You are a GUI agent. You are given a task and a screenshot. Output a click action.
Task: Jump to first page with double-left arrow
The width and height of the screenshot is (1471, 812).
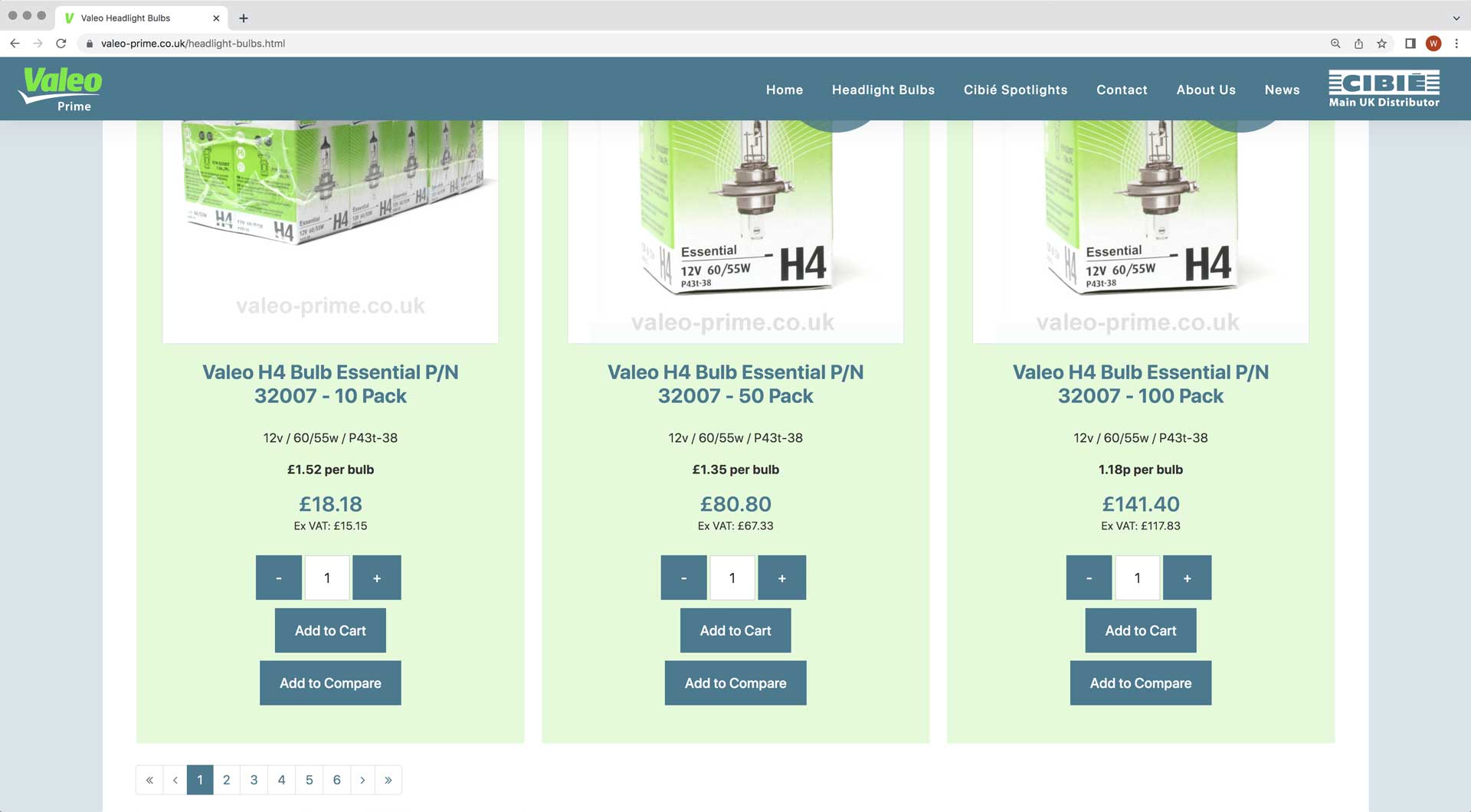(x=149, y=780)
